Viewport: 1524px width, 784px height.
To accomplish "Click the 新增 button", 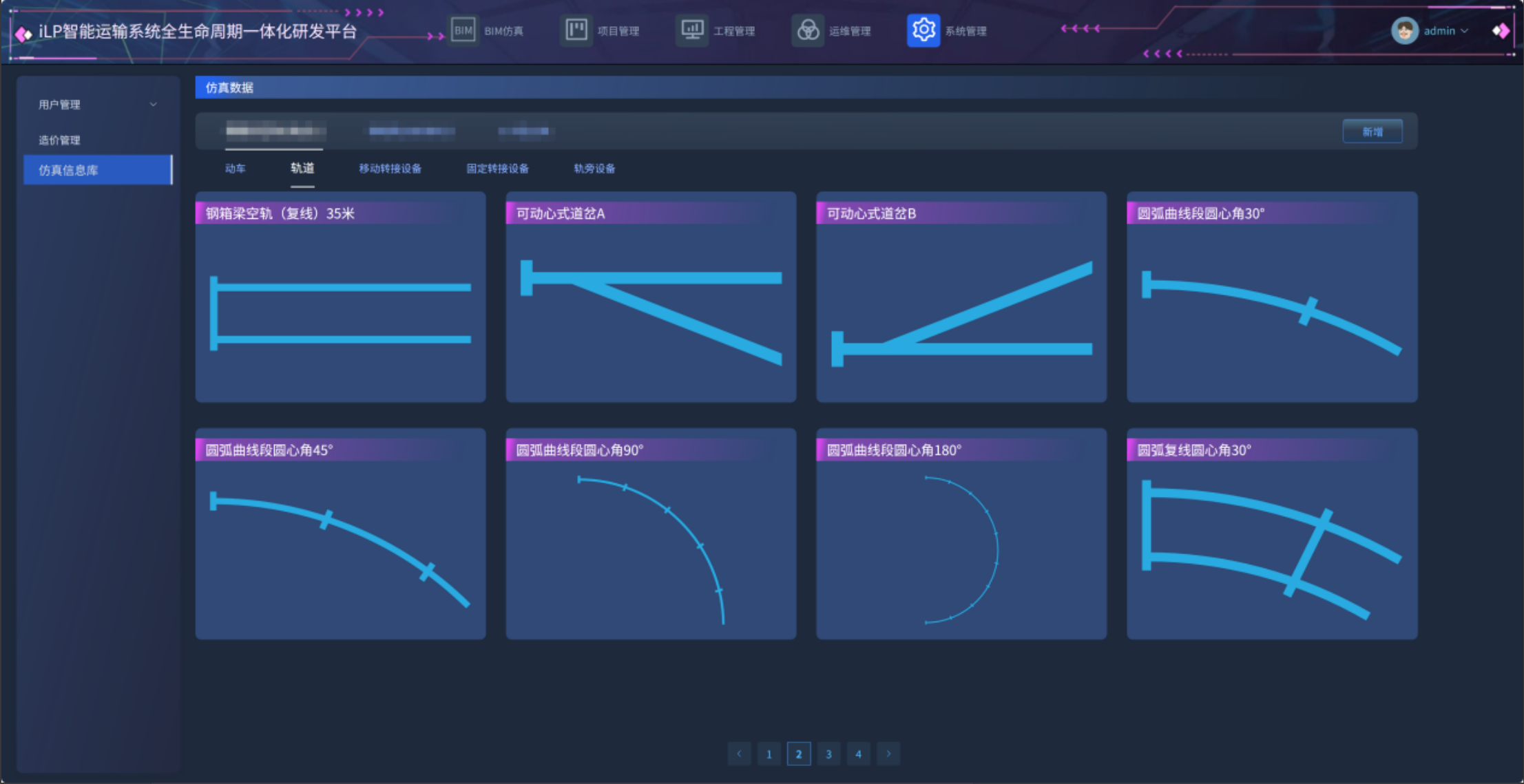I will point(1372,131).
